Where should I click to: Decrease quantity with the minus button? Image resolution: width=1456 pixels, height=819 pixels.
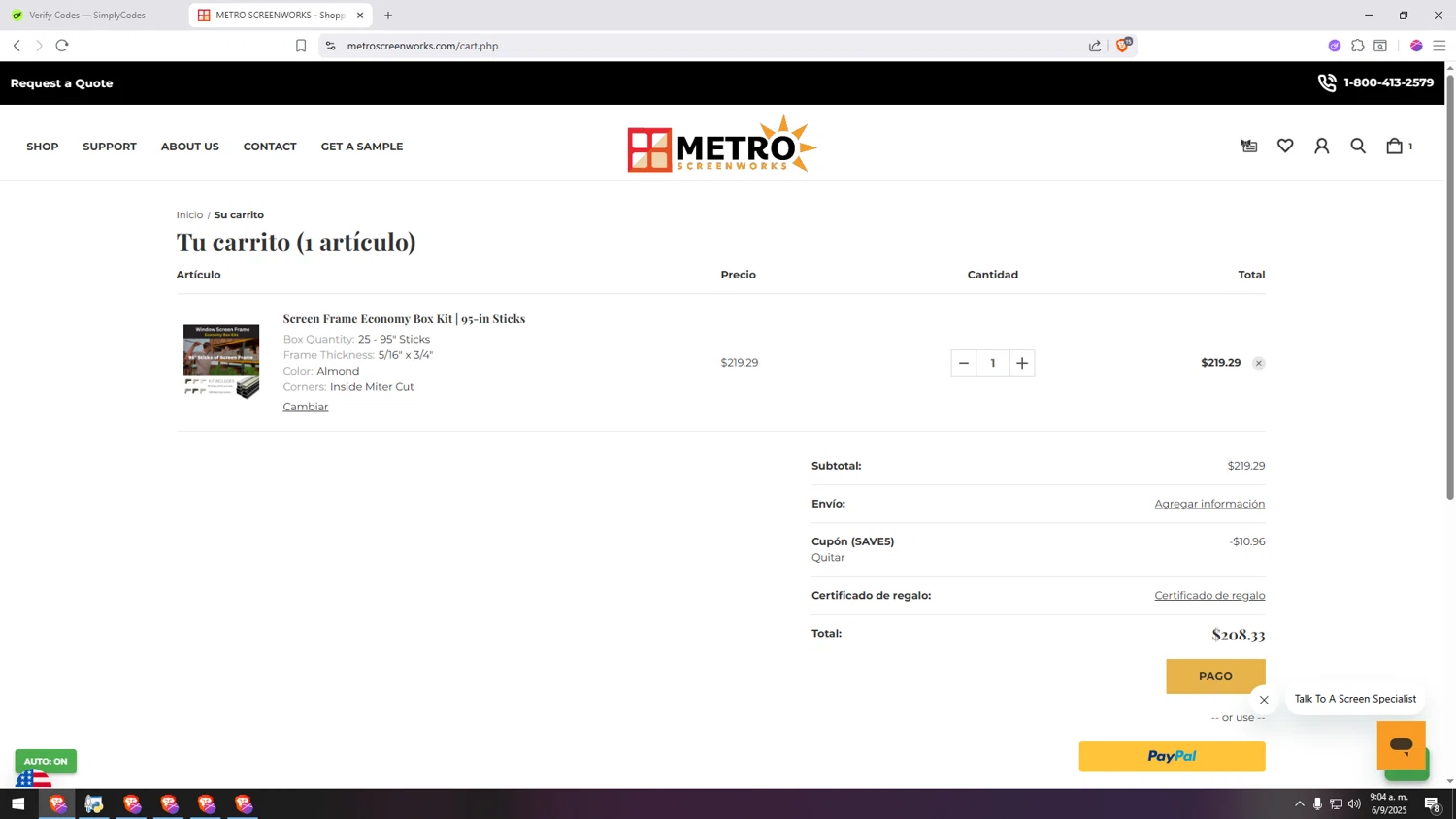pos(963,363)
